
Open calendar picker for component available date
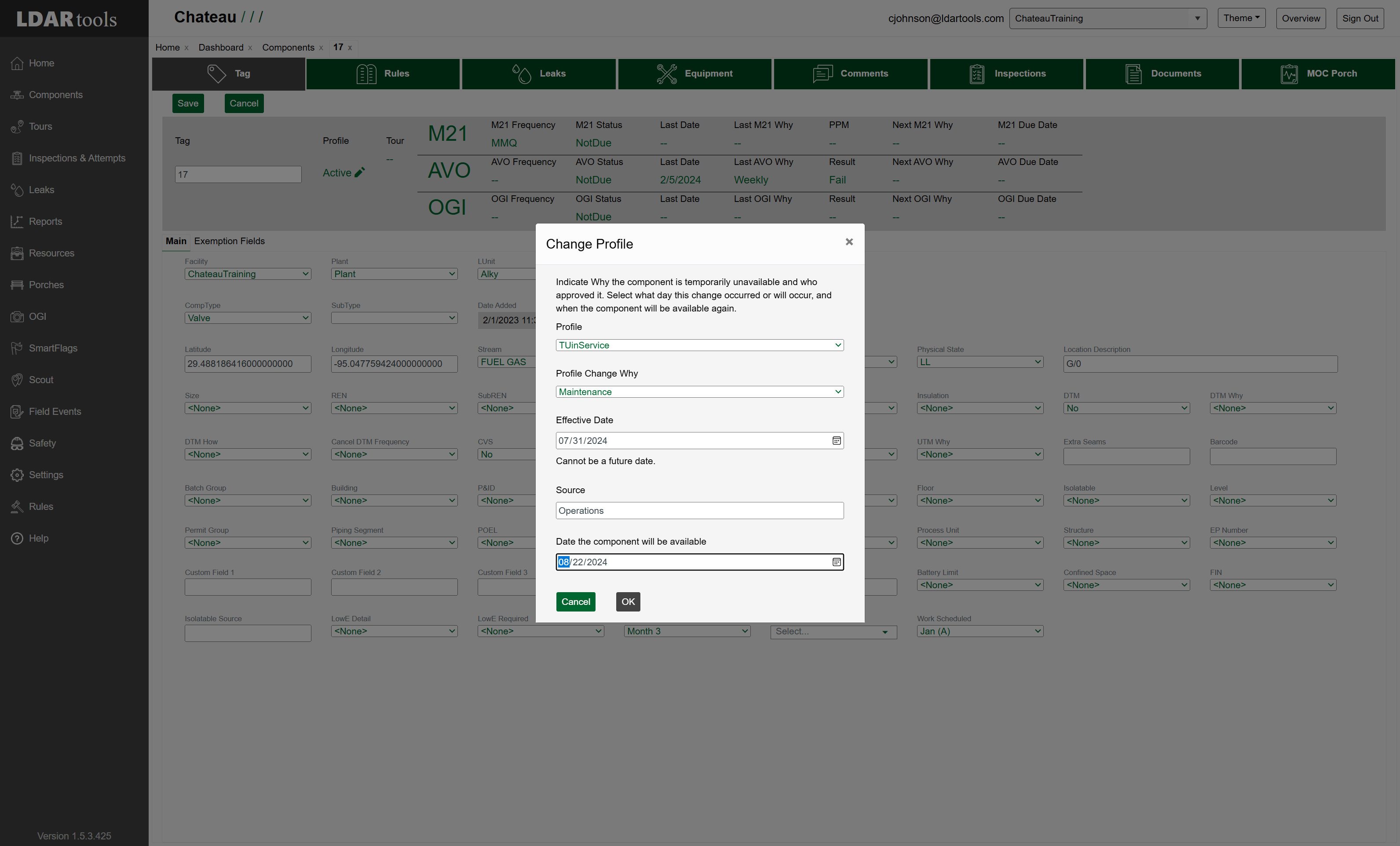coord(837,562)
